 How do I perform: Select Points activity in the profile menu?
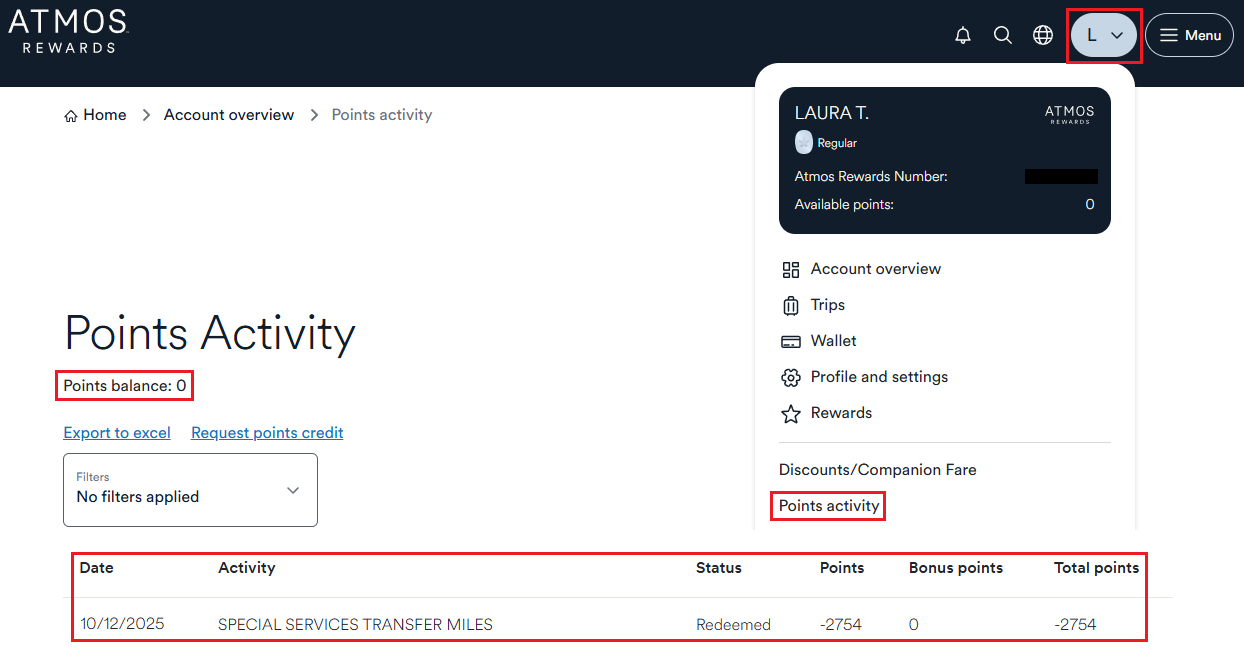pyautogui.click(x=829, y=506)
